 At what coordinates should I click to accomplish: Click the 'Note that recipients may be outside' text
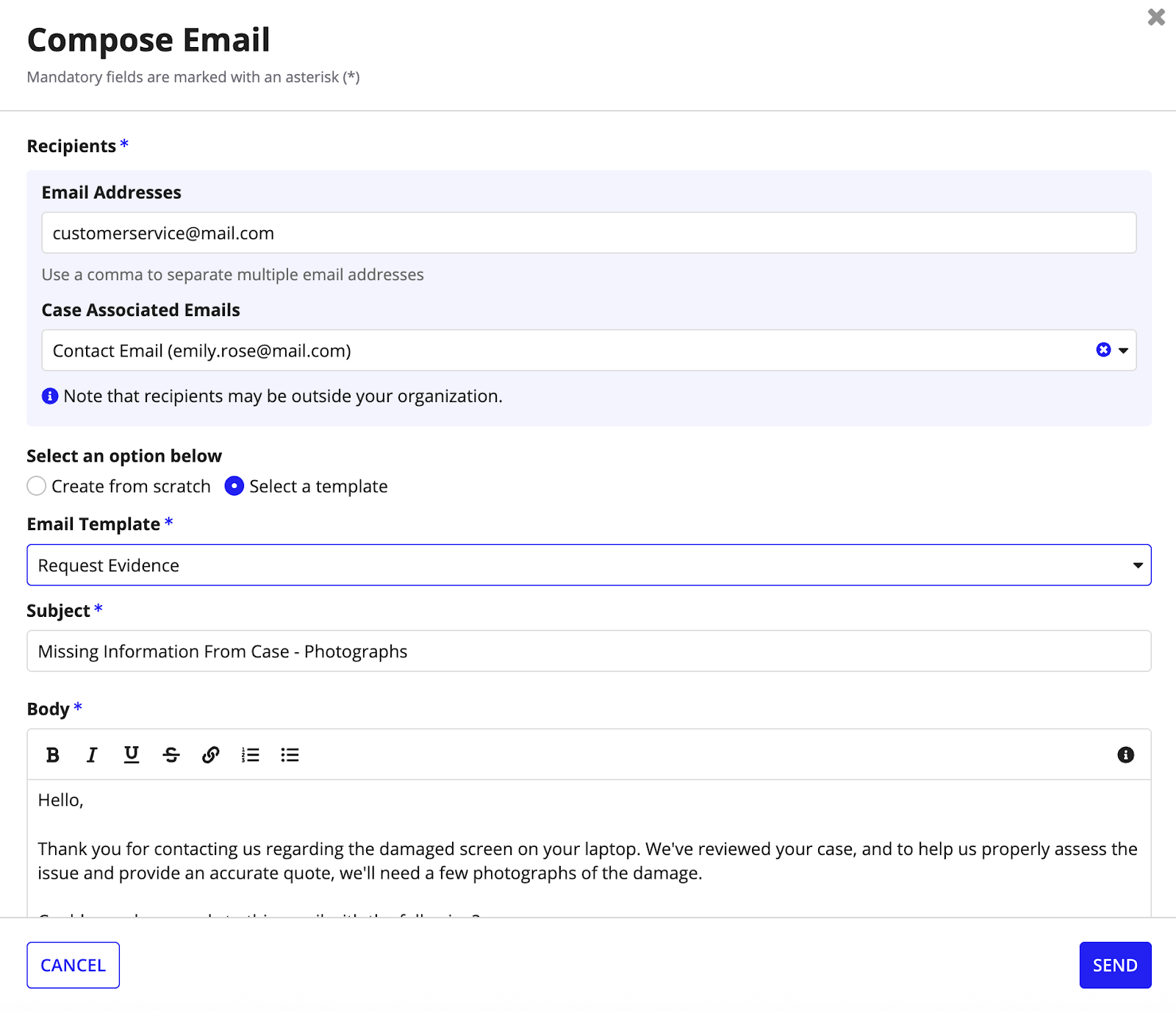283,396
